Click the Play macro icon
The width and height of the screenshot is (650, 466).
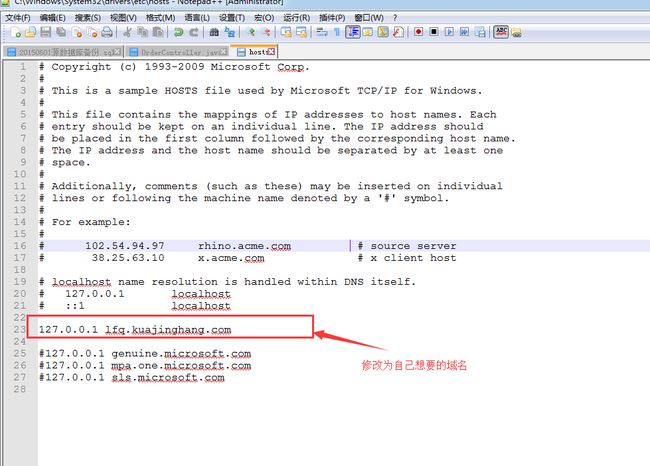449,32
